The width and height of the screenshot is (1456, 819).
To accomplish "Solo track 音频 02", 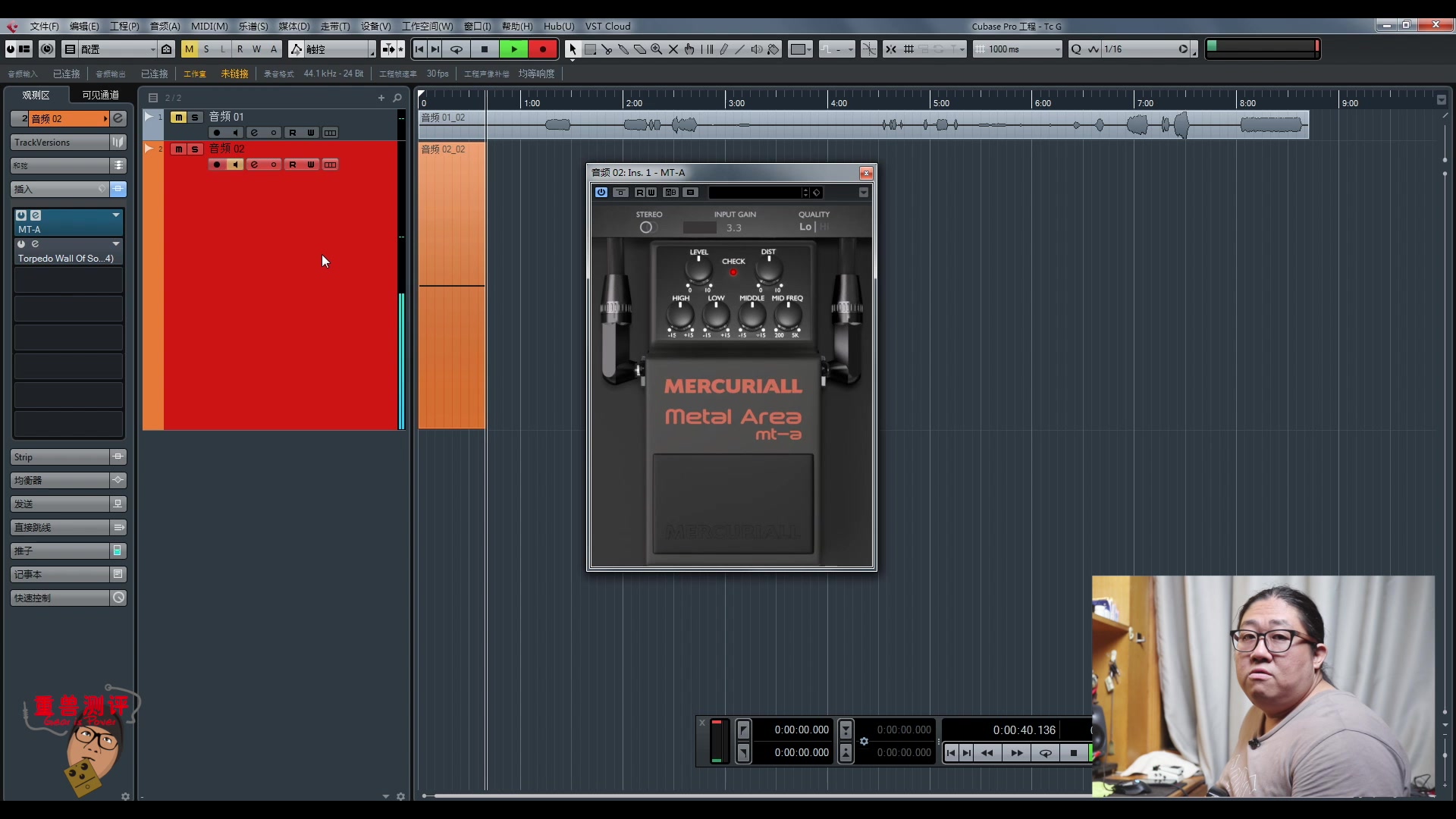I will pyautogui.click(x=195, y=149).
